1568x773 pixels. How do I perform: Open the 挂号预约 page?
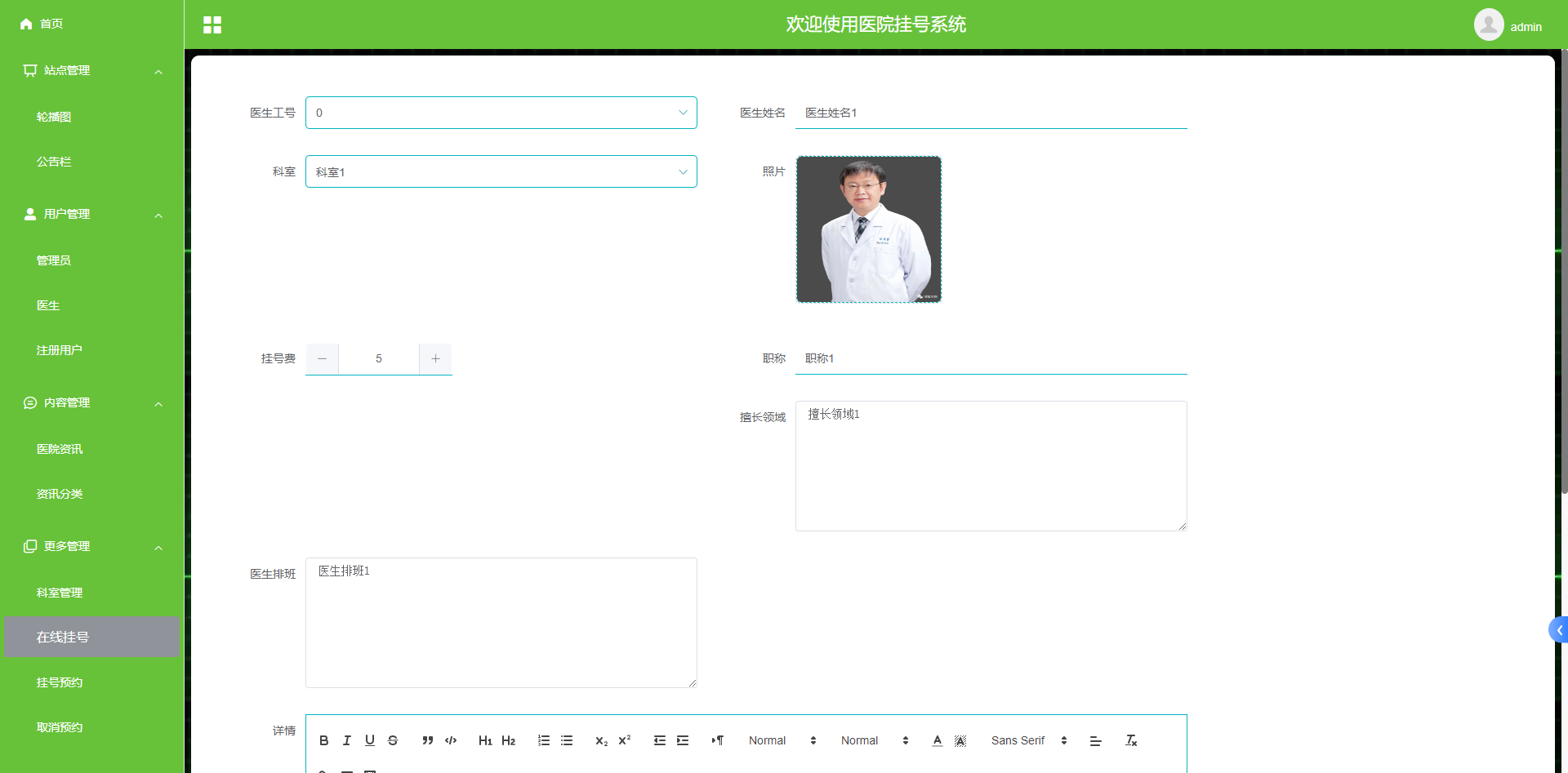pos(59,682)
